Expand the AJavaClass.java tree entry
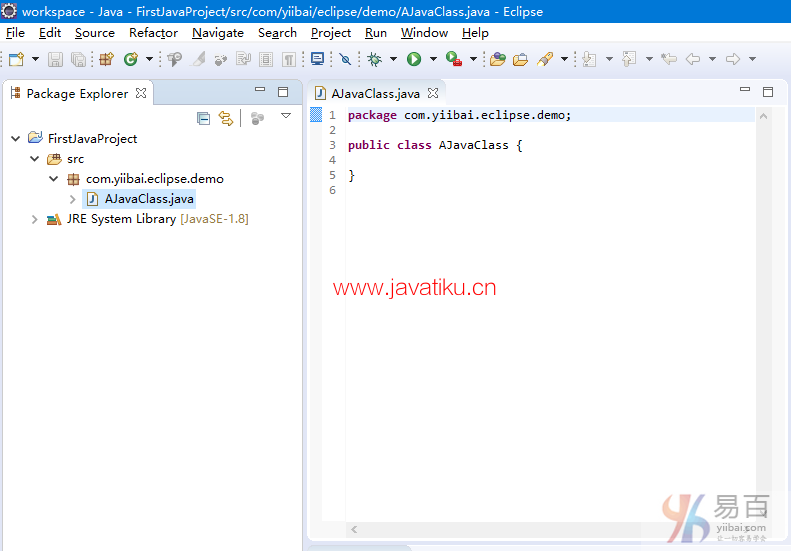The height and width of the screenshot is (551, 791). [x=72, y=199]
